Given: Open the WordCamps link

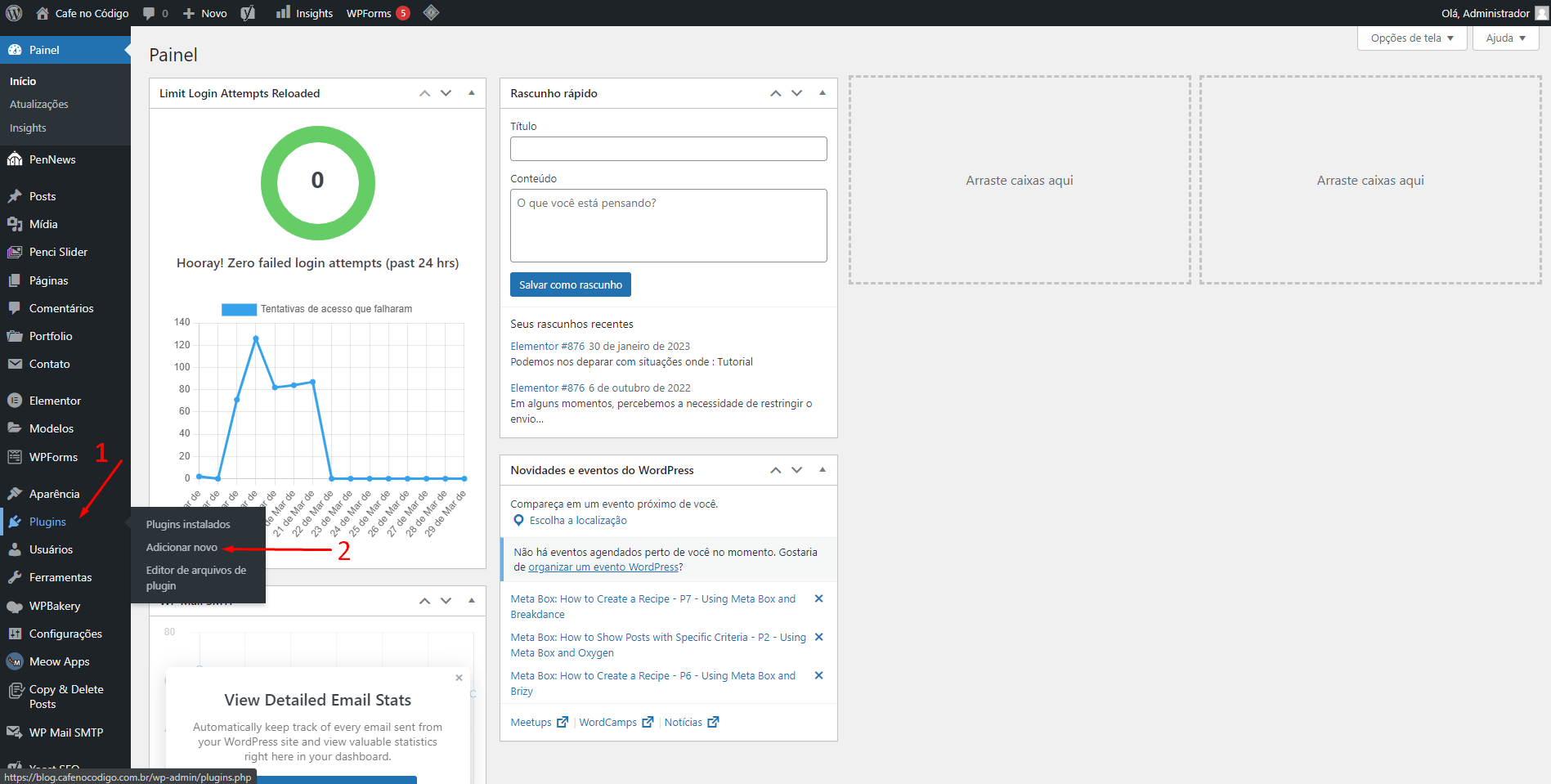Looking at the screenshot, I should click(x=616, y=722).
